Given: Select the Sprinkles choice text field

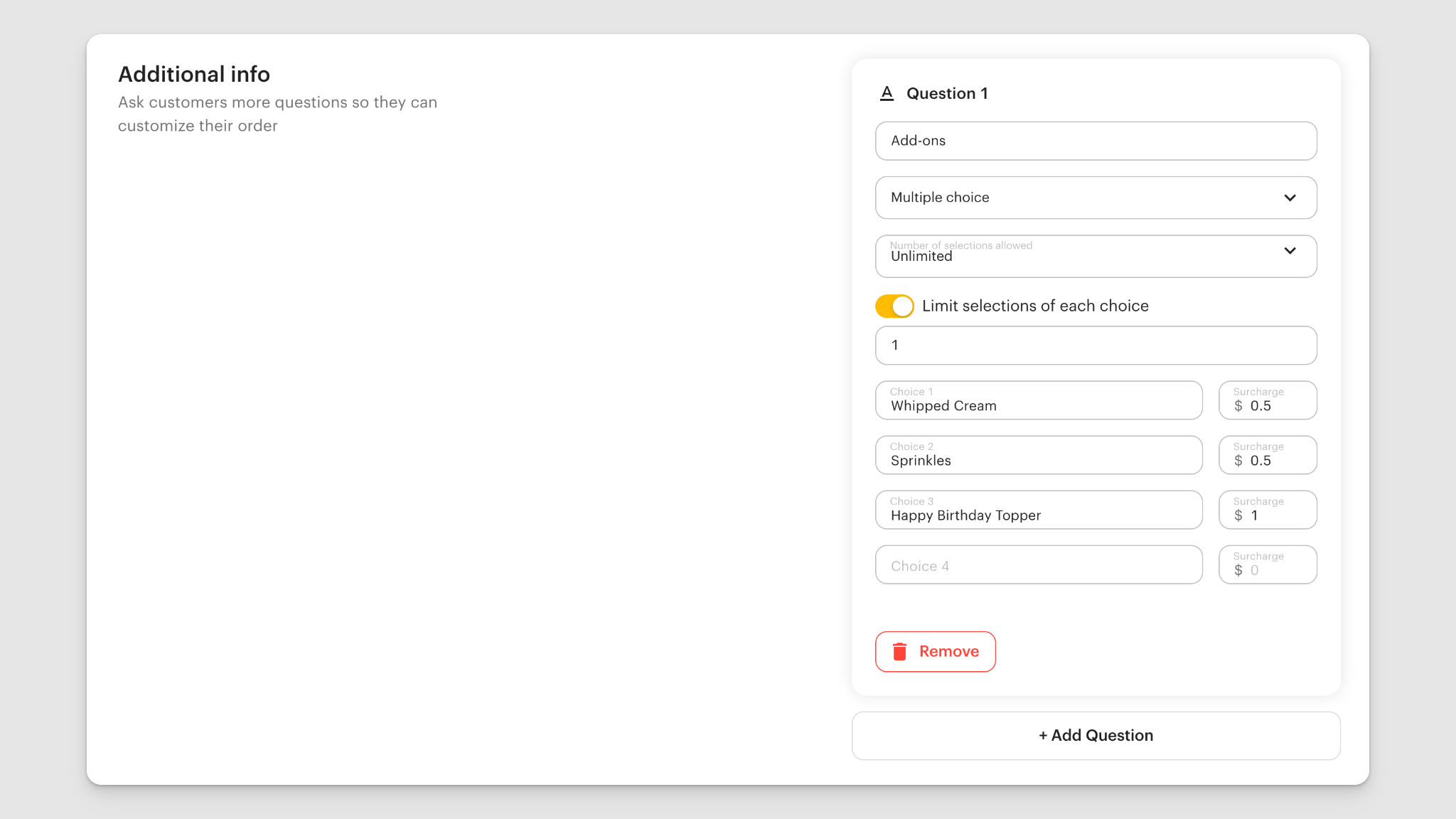Looking at the screenshot, I should point(1038,460).
